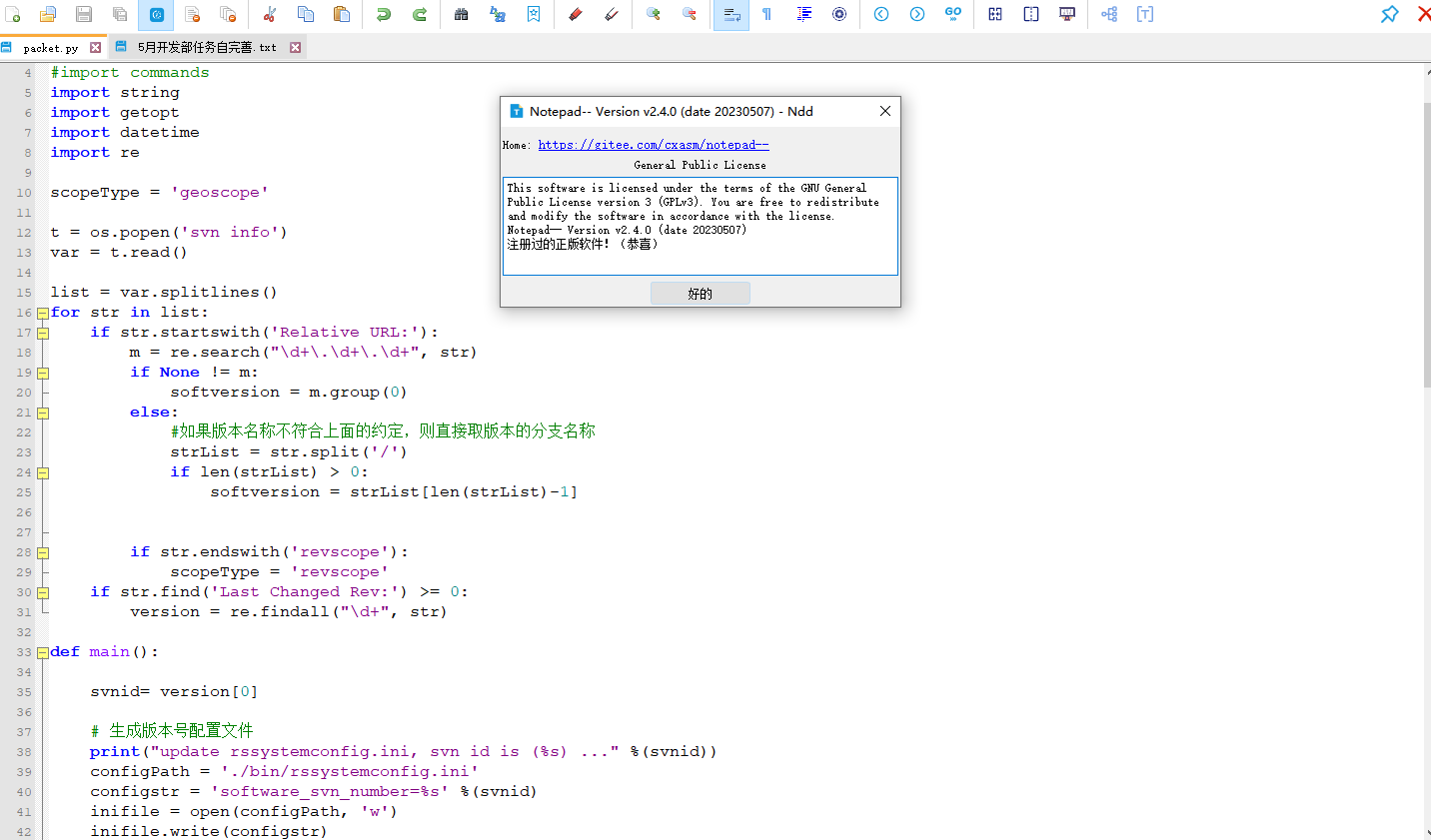Click the New file toolbar icon
Image resolution: width=1431 pixels, height=840 pixels.
coord(12,14)
